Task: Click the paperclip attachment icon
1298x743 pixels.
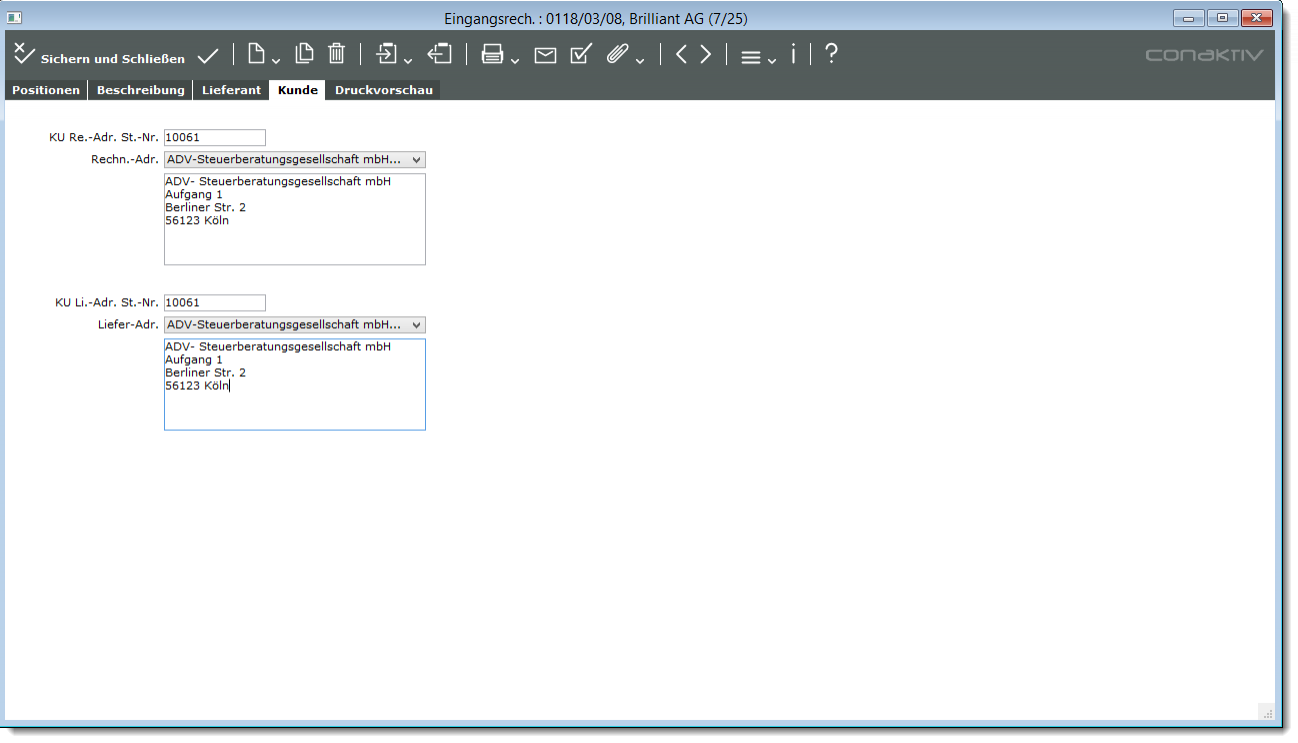Action: [x=617, y=55]
